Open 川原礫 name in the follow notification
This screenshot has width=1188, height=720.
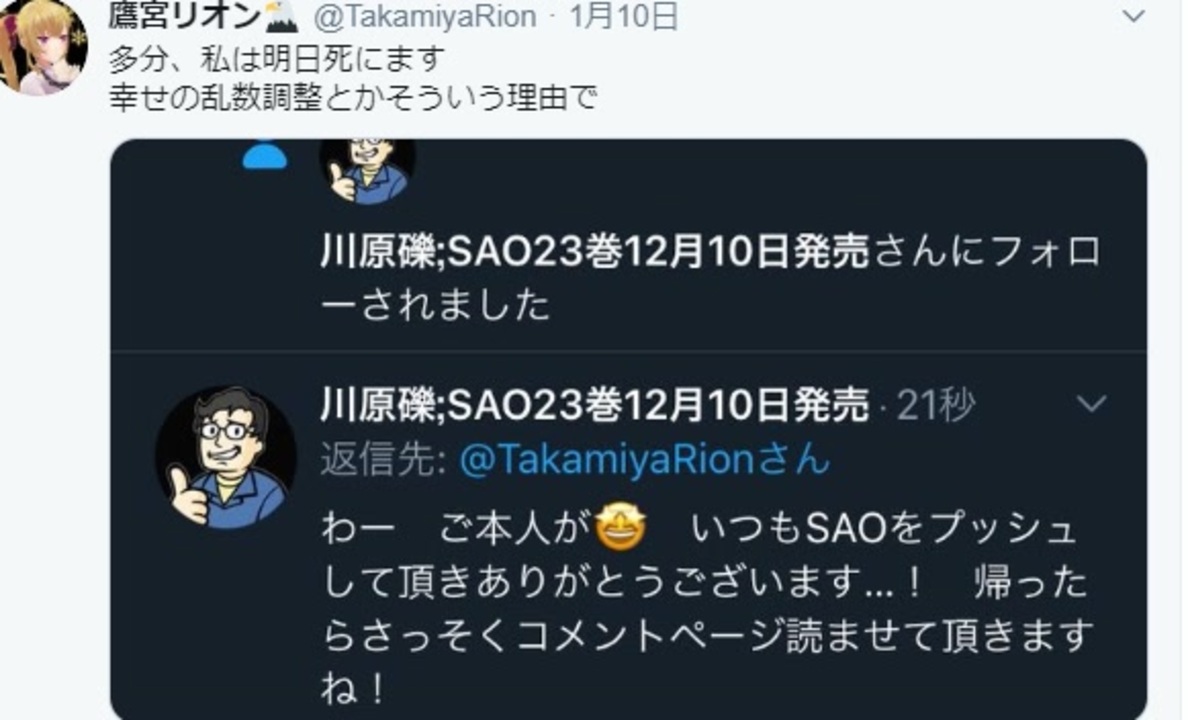tap(596, 252)
